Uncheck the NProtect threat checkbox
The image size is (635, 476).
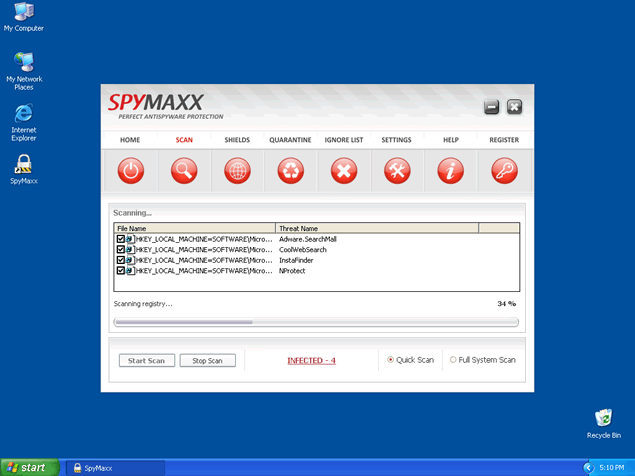[121, 271]
